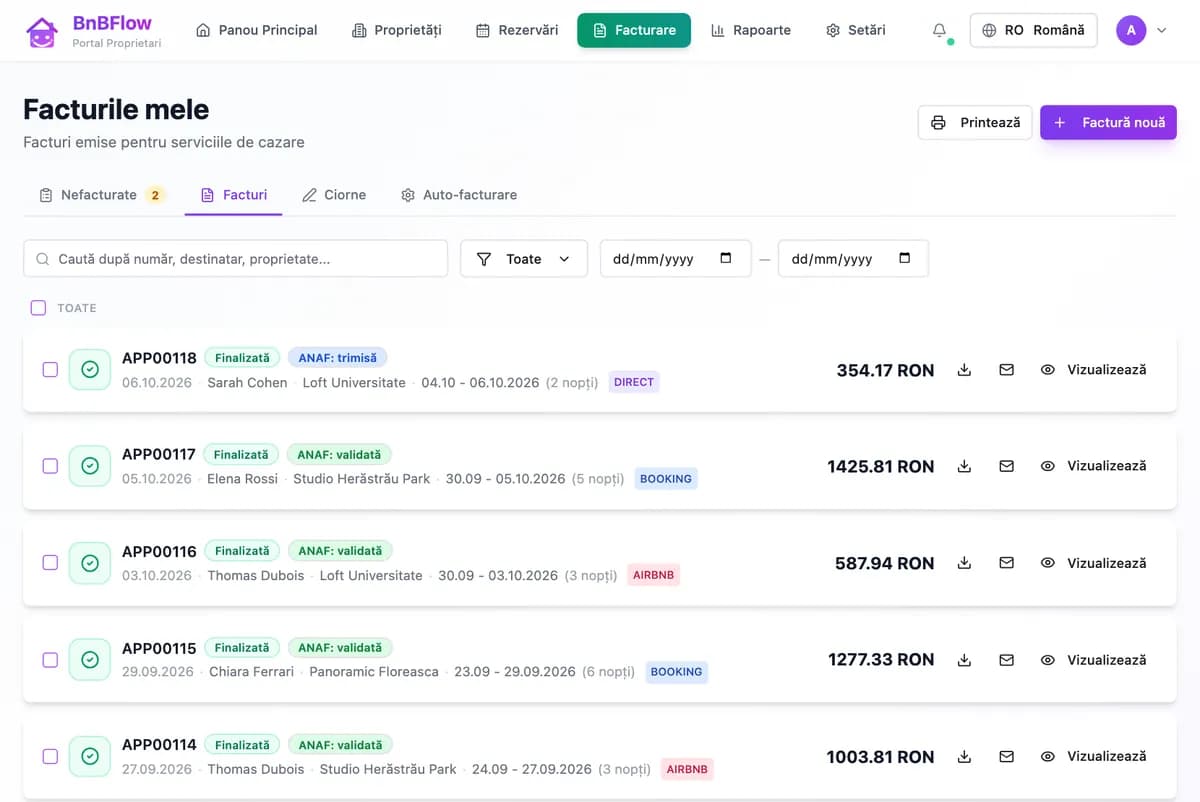Screen dimensions: 1200x802
Task: Click BOOKING tag on Elena Rossi invoice
Action: click(x=666, y=479)
